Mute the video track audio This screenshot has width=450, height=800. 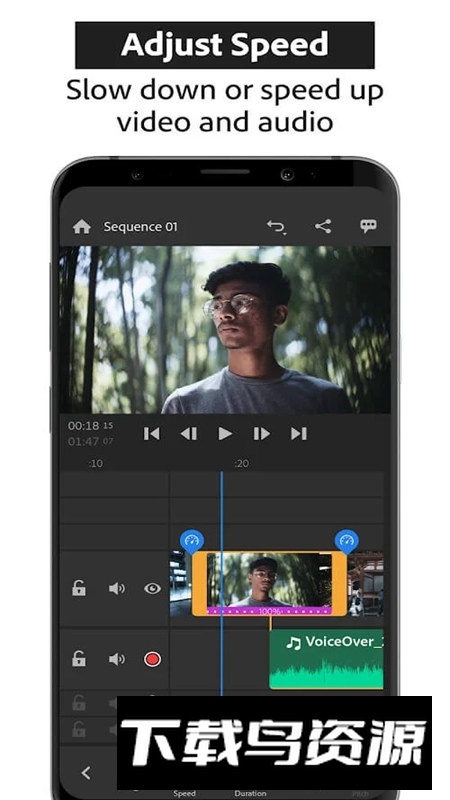[116, 589]
